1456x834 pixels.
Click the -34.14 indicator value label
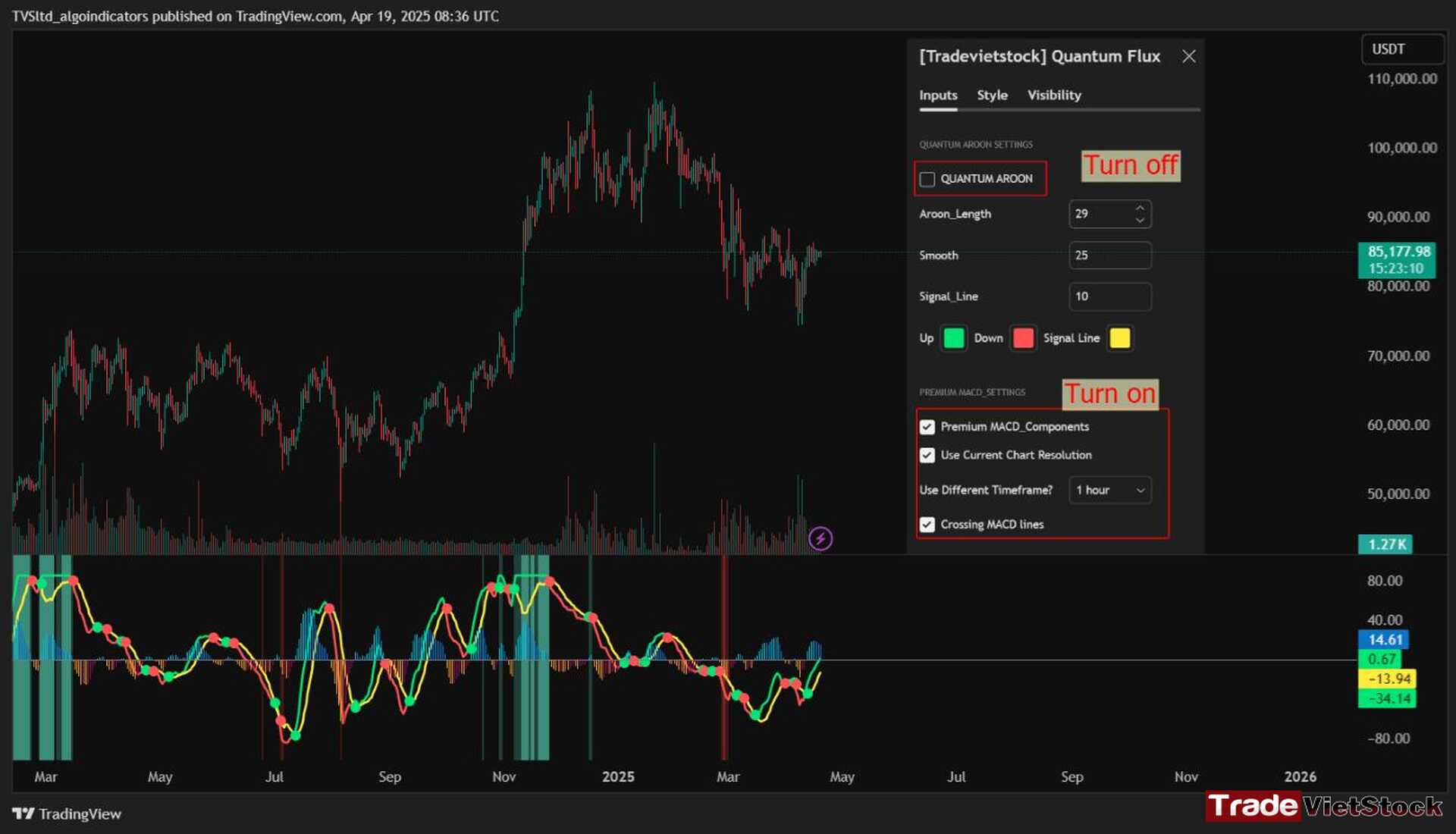[x=1387, y=699]
